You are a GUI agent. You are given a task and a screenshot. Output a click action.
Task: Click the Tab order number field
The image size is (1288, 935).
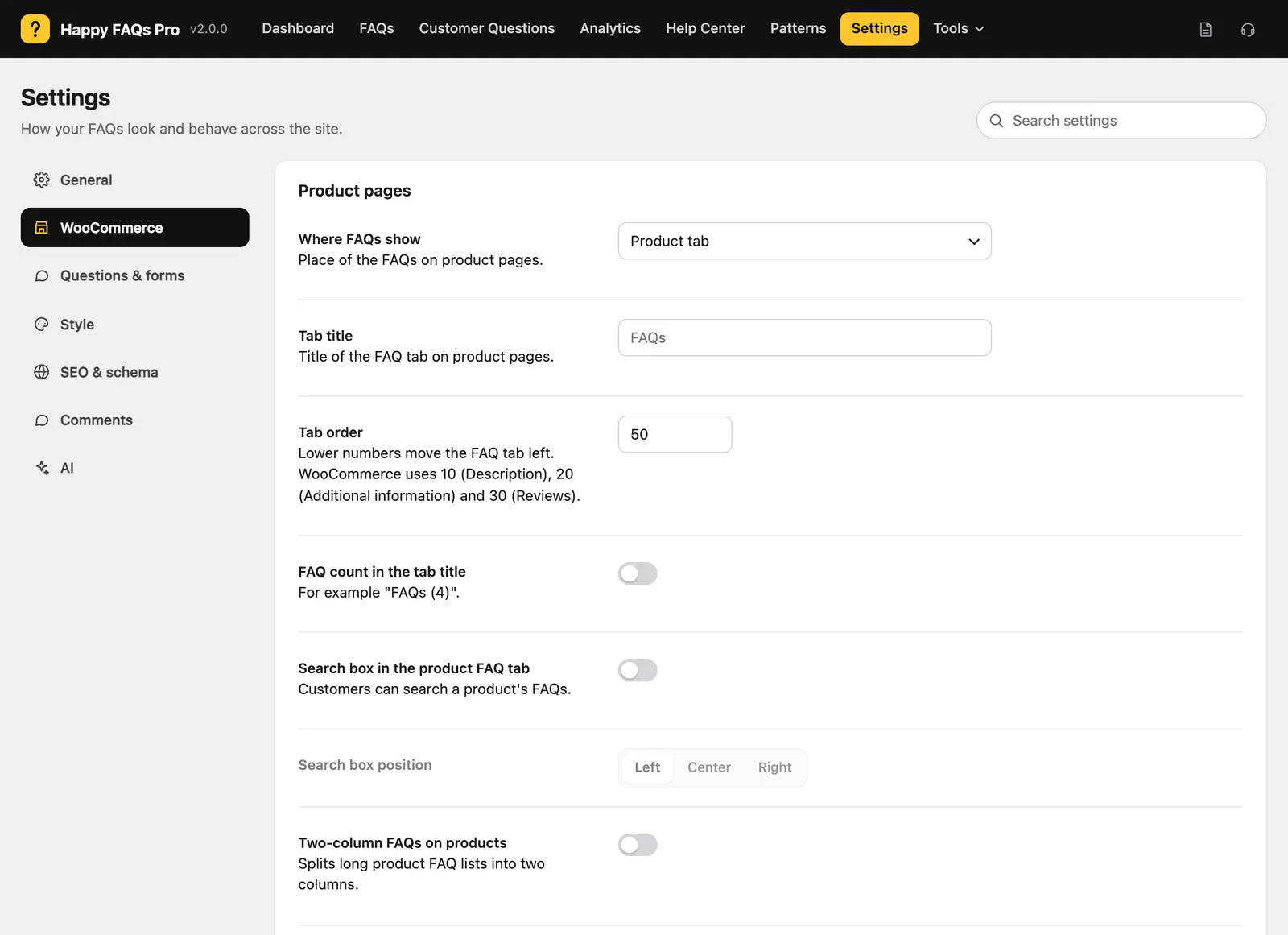tap(675, 435)
